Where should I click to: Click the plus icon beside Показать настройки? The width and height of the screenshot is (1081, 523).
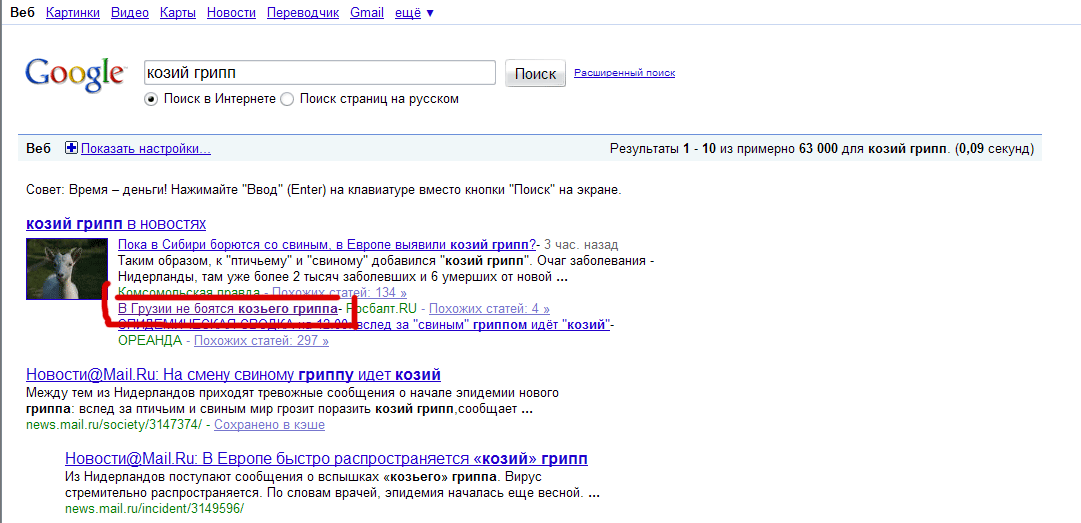pyautogui.click(x=72, y=148)
